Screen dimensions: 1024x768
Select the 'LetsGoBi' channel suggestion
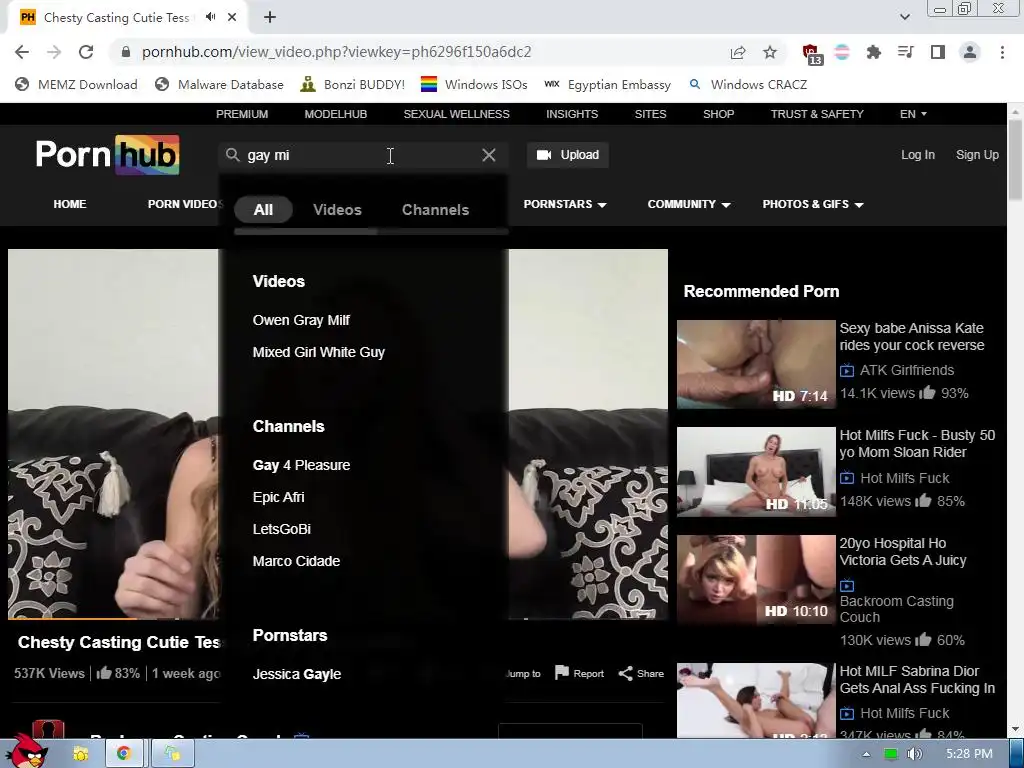coord(281,529)
